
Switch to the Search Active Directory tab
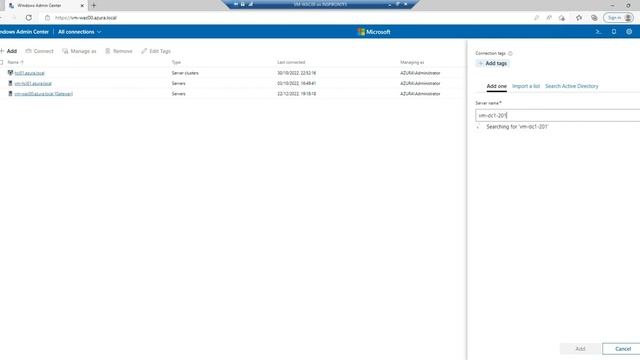point(571,86)
